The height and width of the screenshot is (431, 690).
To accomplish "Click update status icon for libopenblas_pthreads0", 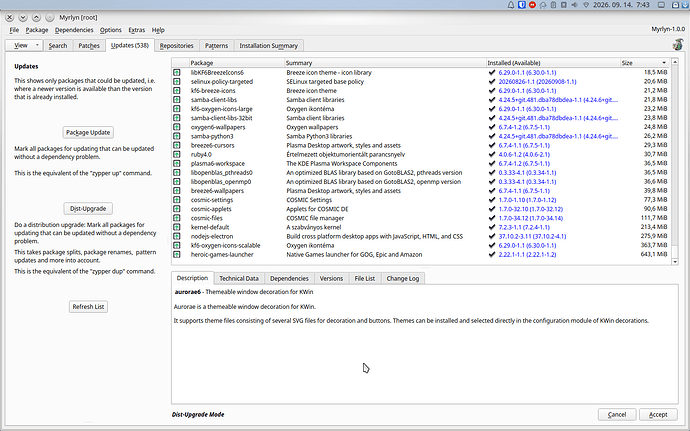I will (x=176, y=173).
